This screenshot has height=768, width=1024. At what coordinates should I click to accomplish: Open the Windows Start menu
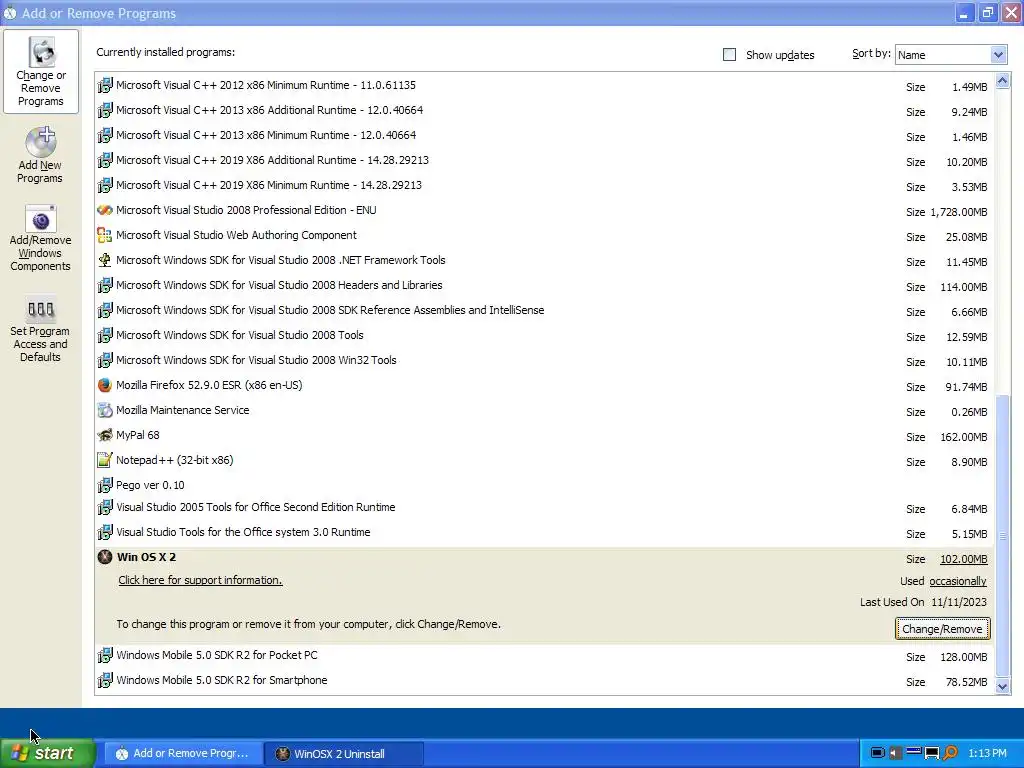(x=48, y=753)
